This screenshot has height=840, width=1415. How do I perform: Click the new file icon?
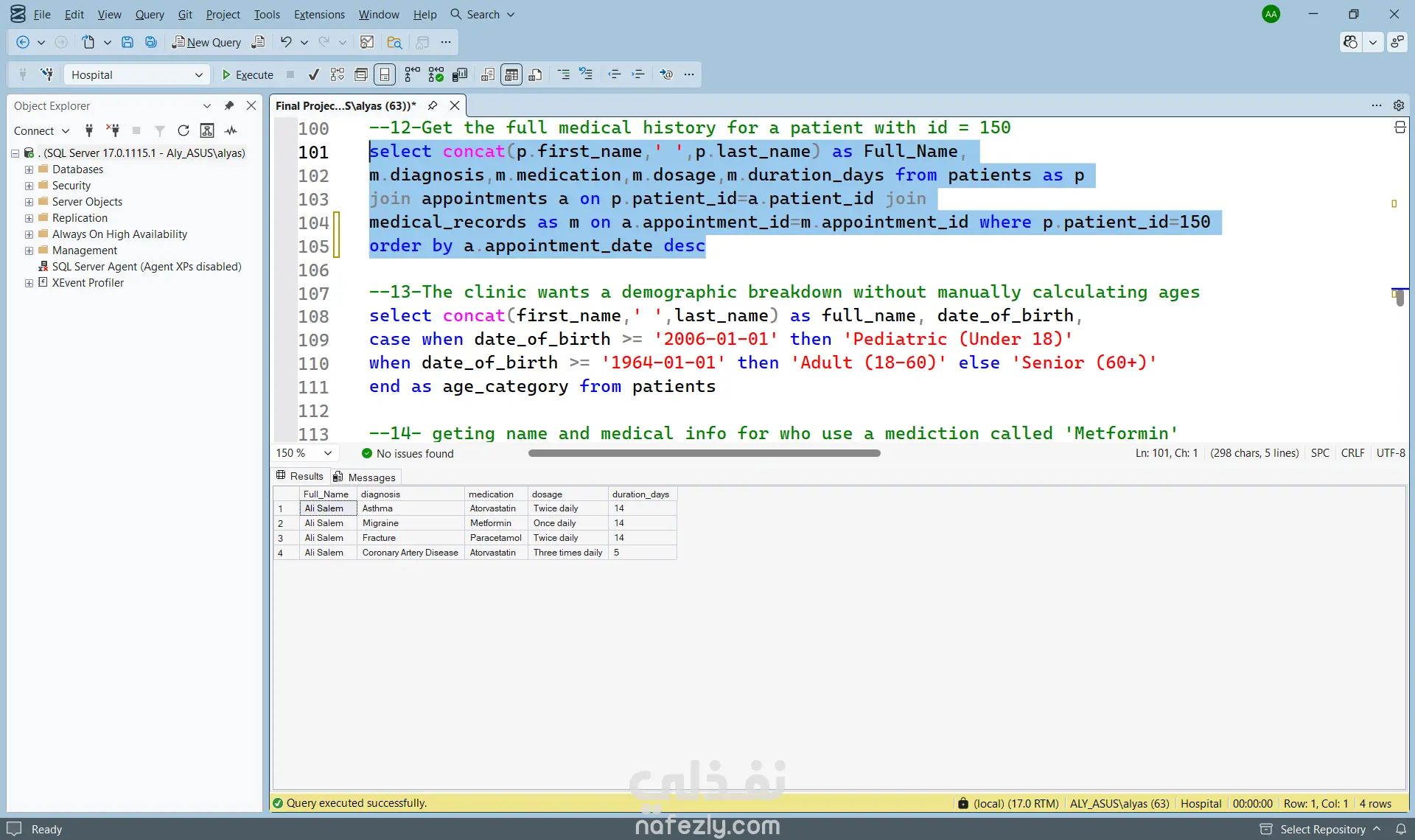(x=88, y=42)
